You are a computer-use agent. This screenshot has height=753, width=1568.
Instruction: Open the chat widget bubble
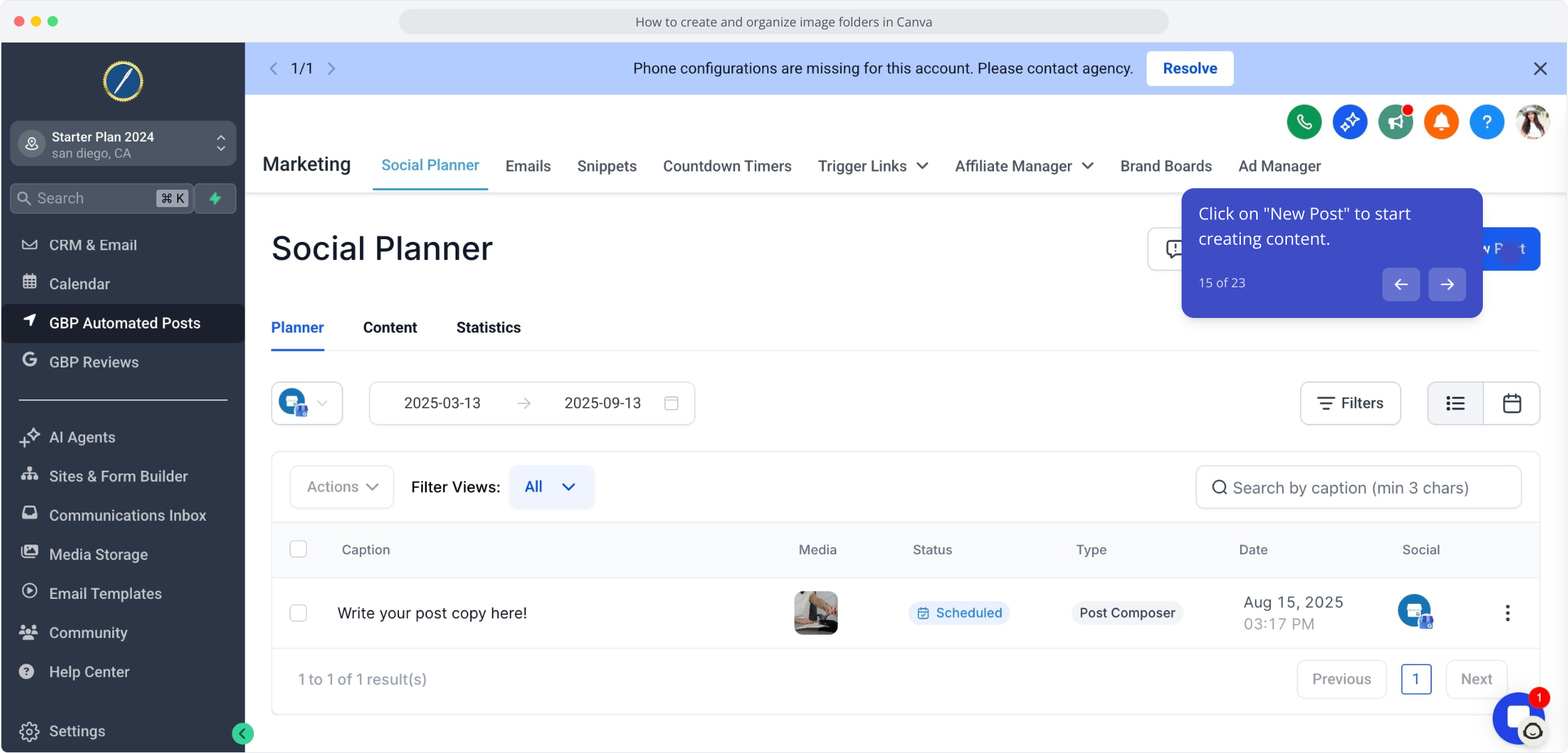pos(1519,718)
